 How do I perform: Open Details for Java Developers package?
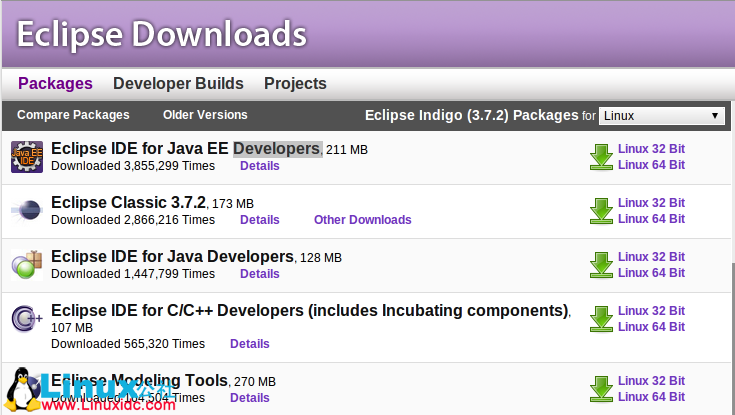pos(260,273)
